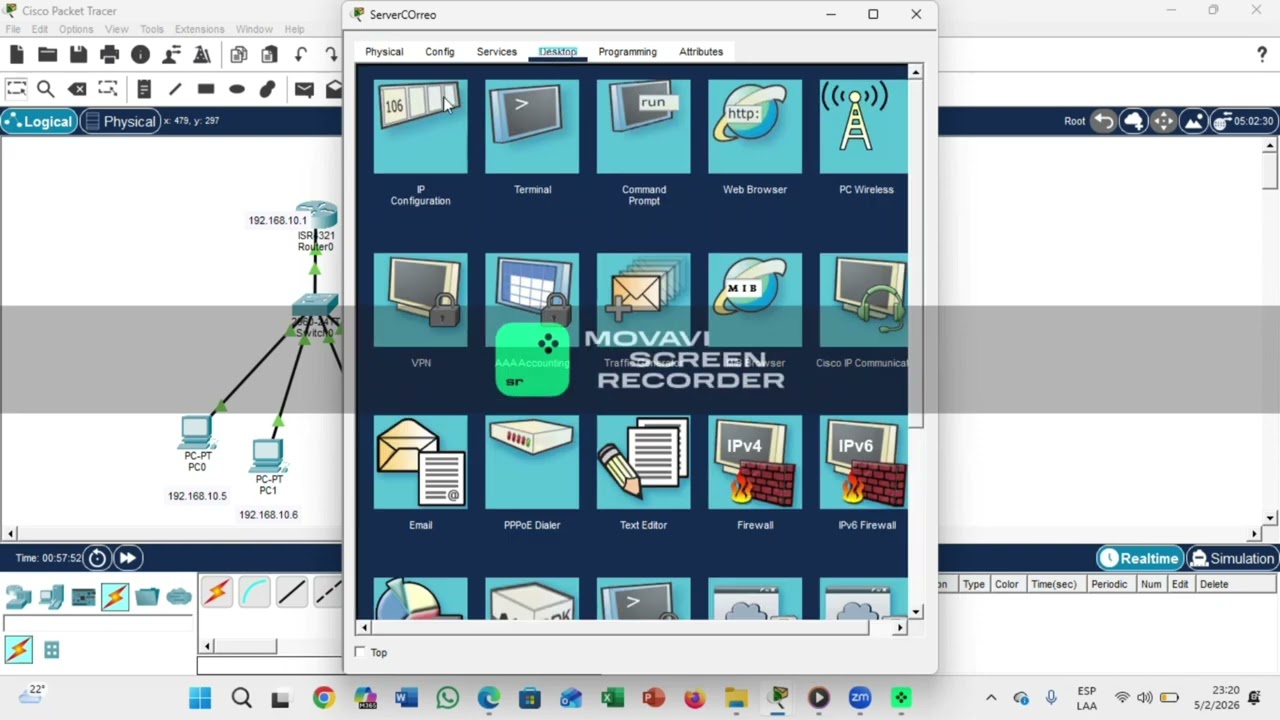
Task: Pick the console cable type
Action: click(x=254, y=594)
